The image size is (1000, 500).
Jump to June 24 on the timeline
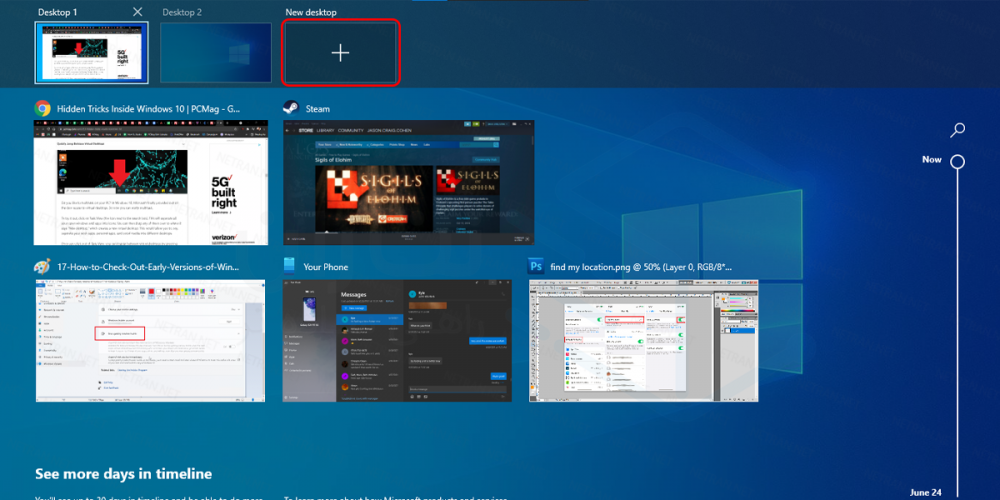(925, 492)
